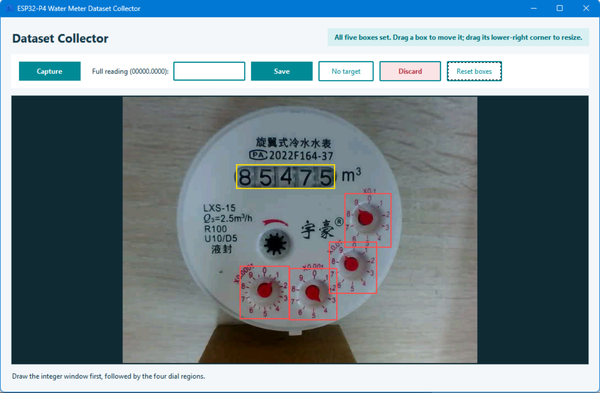Select the yellow integer window box
Image resolution: width=600 pixels, height=393 pixels.
click(285, 176)
